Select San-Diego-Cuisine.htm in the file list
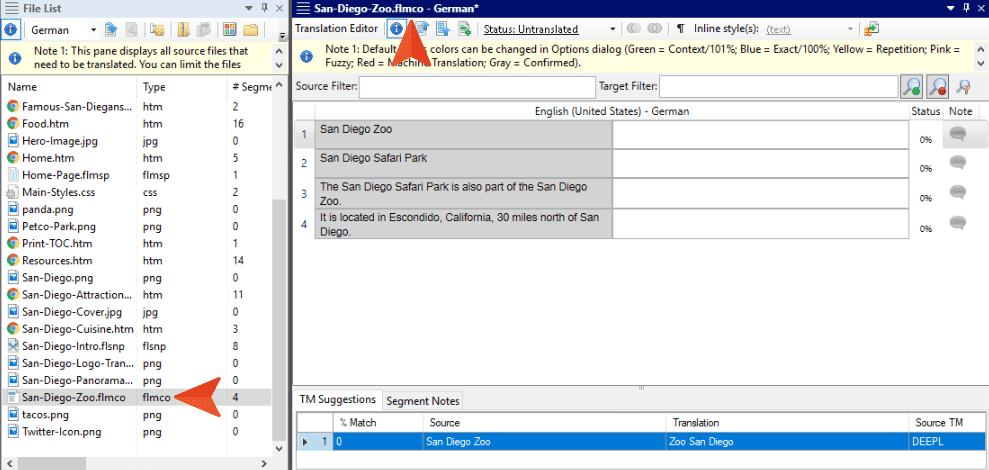The width and height of the screenshot is (989, 470). pos(137,329)
